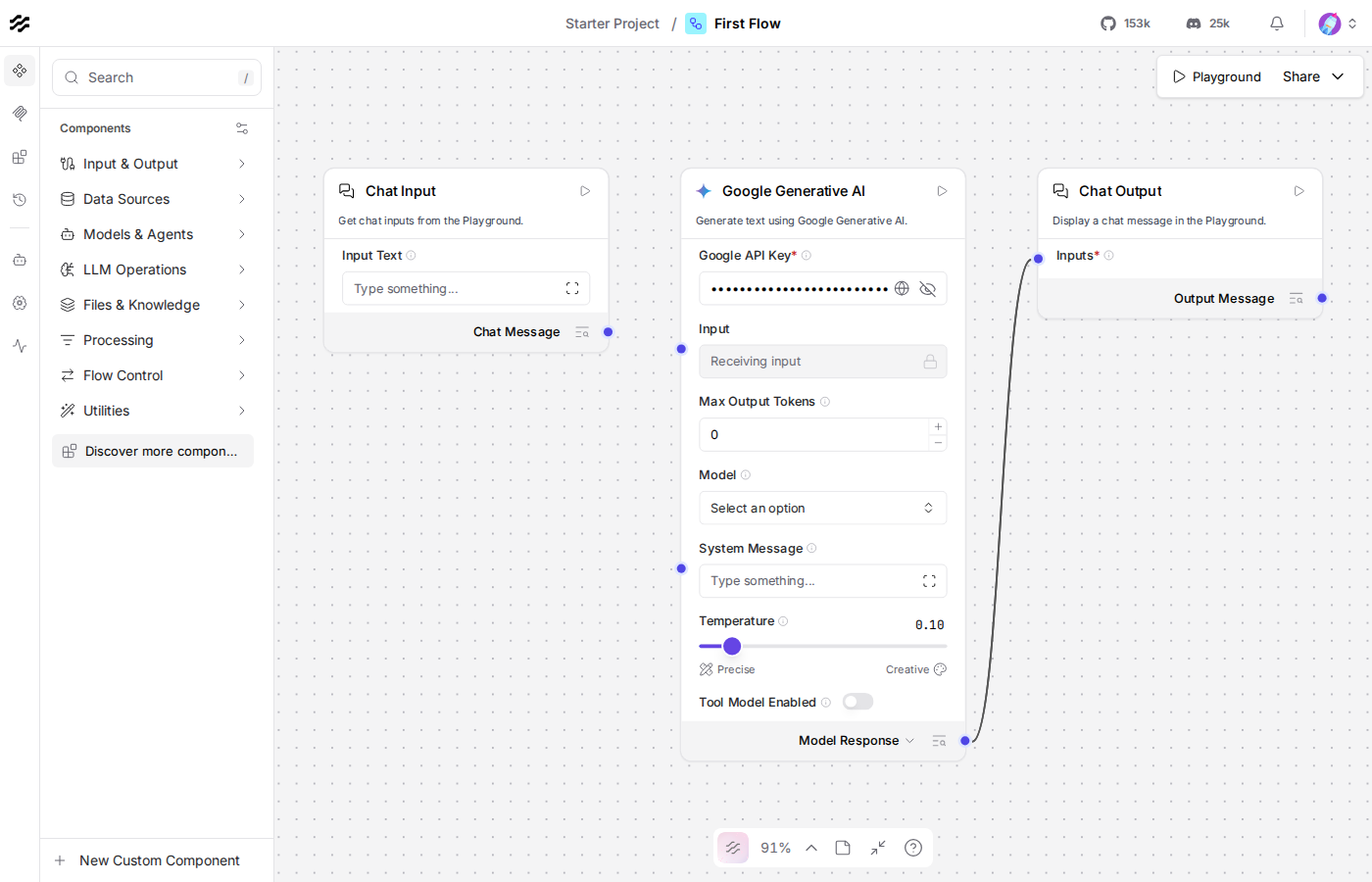Toggle the Tool Model Enabled switch

click(x=857, y=702)
